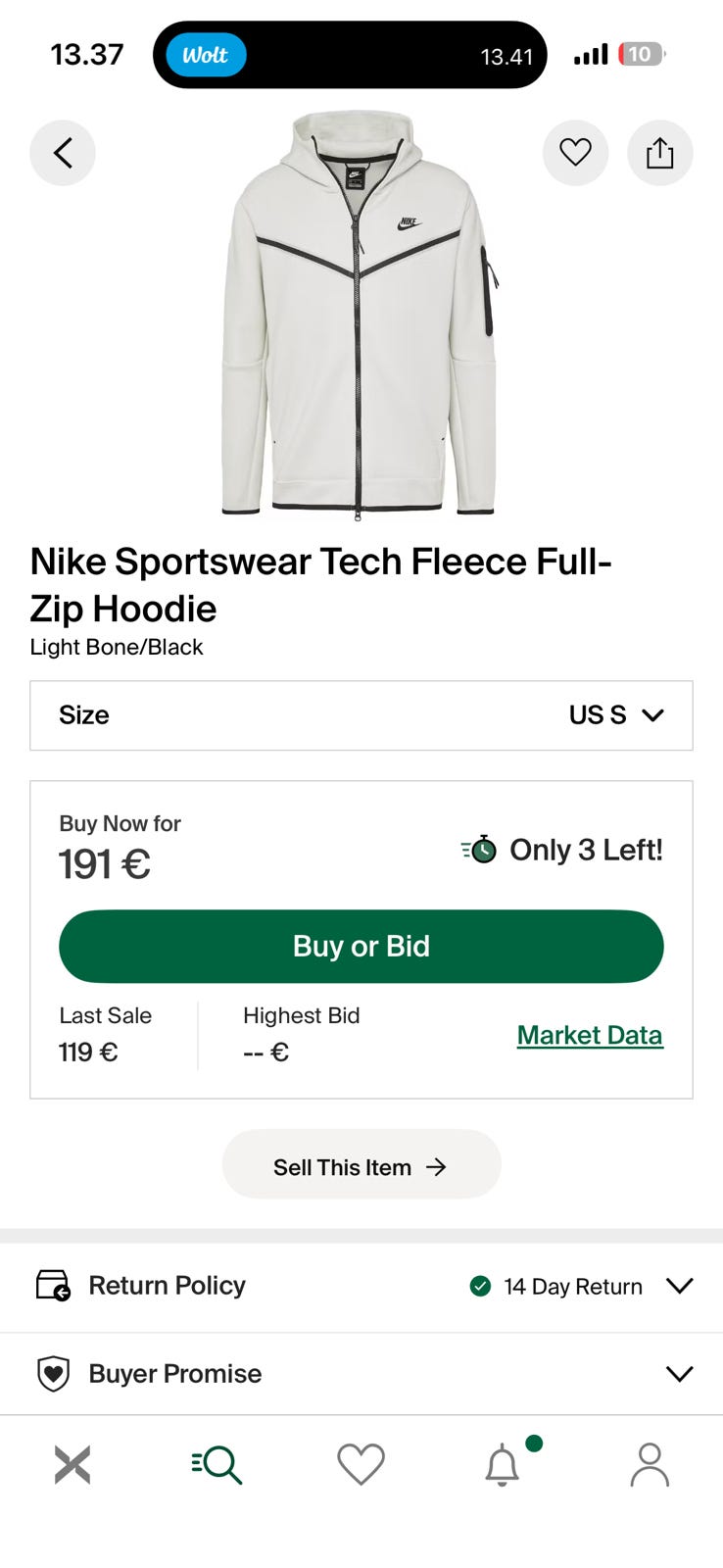Tap the back arrow button
Screen dimensions: 723x1568
coord(63,153)
